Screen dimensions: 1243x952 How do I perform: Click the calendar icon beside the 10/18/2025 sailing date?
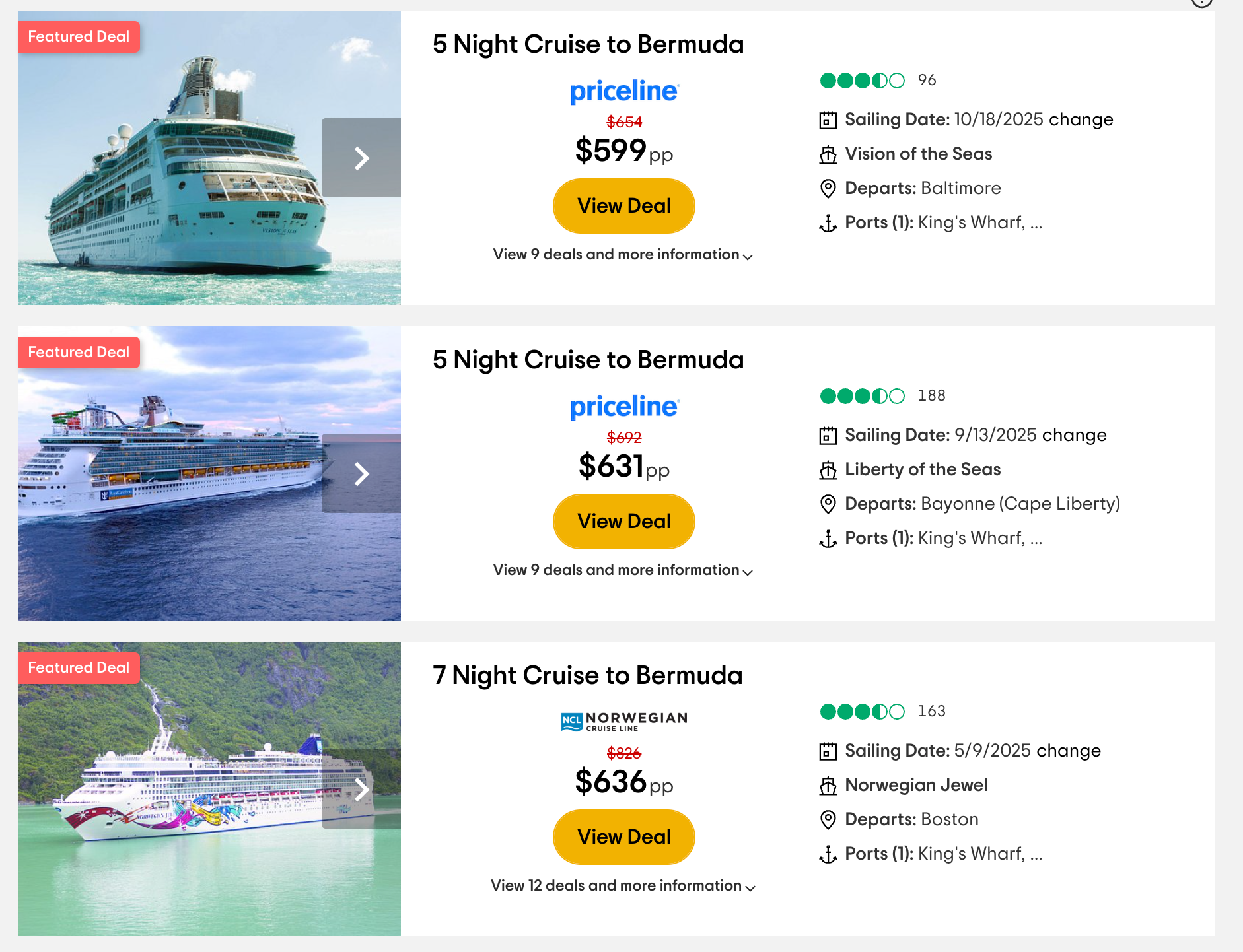click(x=827, y=120)
